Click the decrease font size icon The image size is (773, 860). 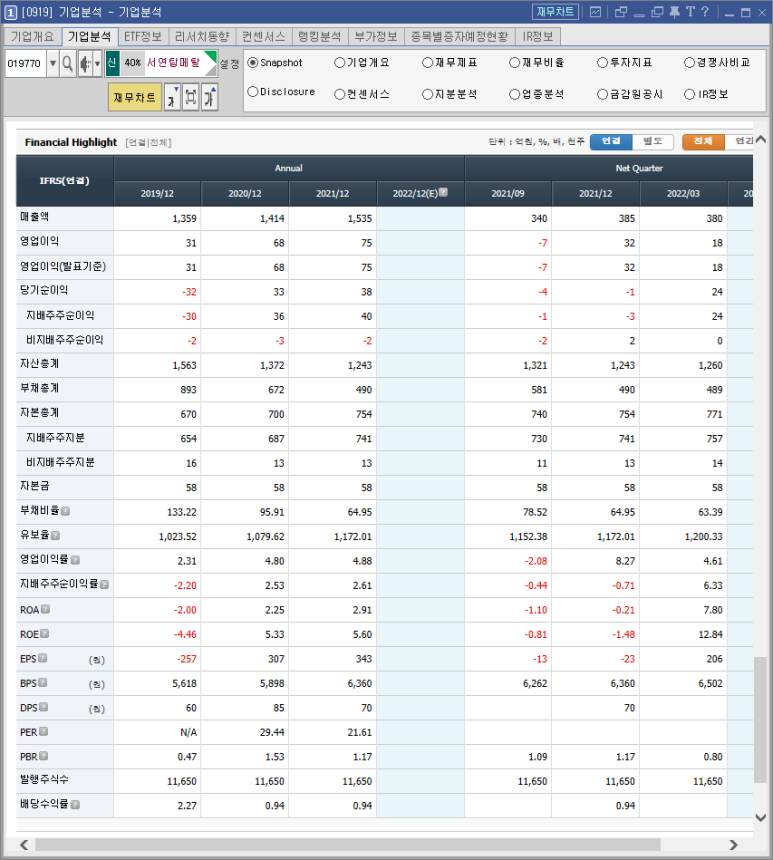172,97
